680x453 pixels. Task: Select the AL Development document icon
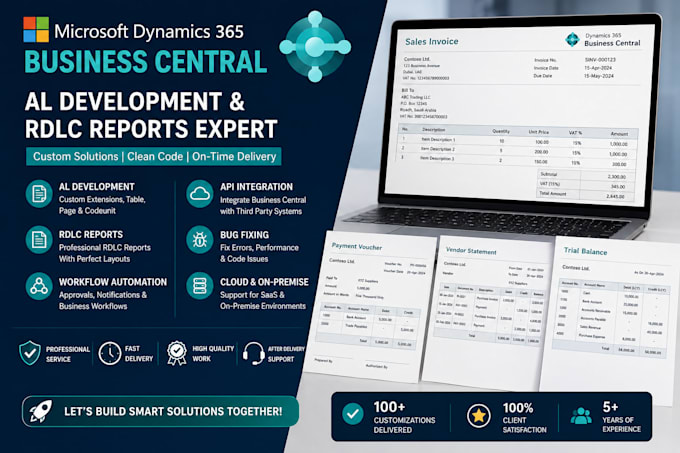39,194
